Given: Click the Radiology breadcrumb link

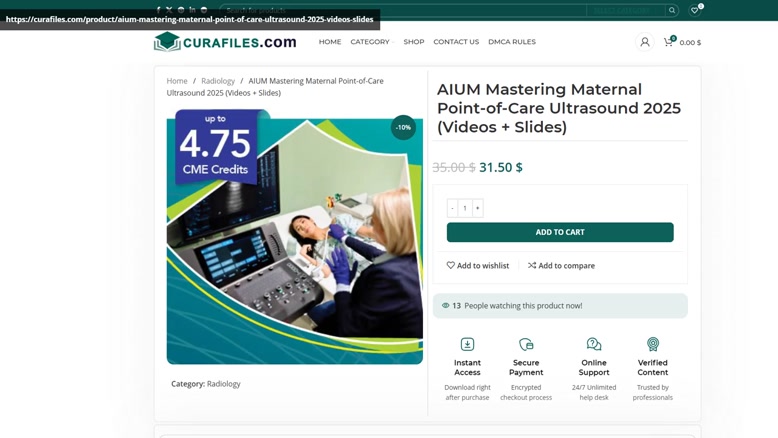Looking at the screenshot, I should click(x=218, y=81).
